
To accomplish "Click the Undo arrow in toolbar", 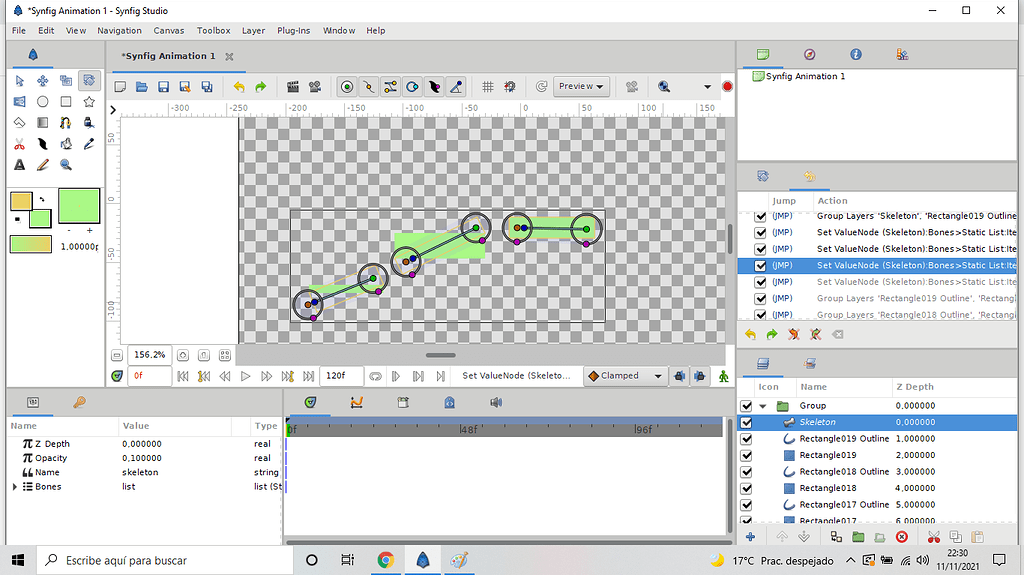I will coord(239,87).
